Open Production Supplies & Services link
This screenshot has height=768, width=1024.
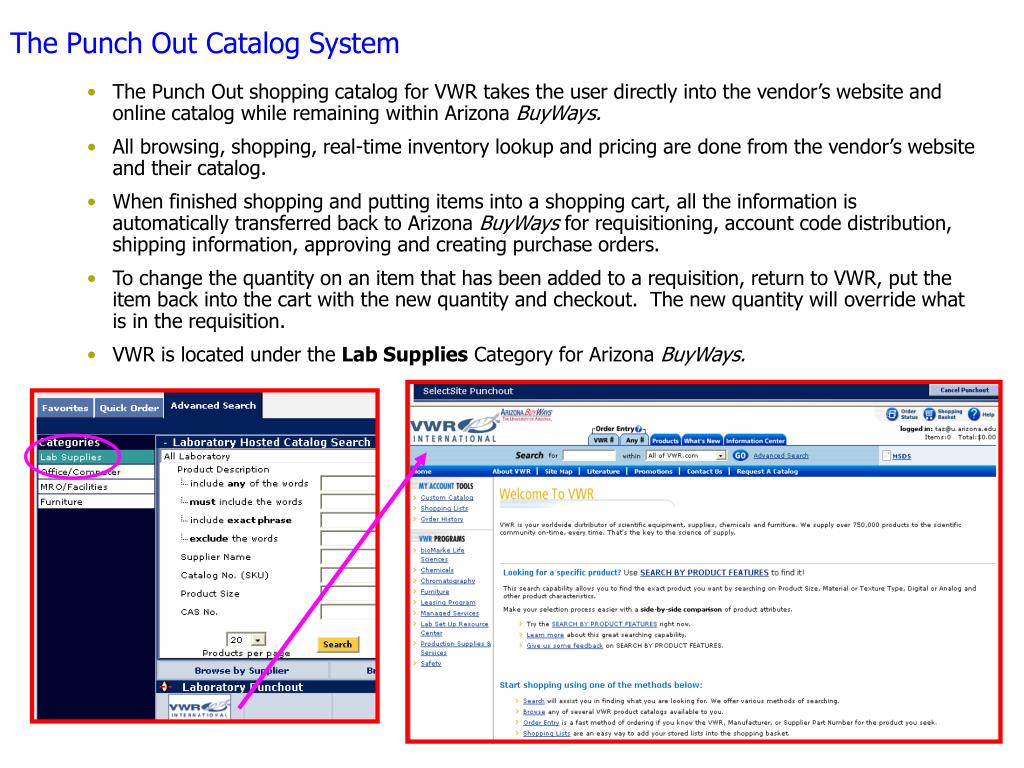[455, 648]
